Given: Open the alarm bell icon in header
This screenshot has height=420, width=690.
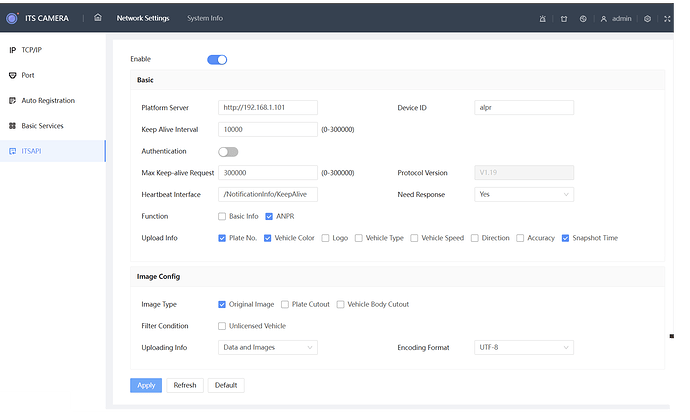Looking at the screenshot, I should (x=543, y=18).
